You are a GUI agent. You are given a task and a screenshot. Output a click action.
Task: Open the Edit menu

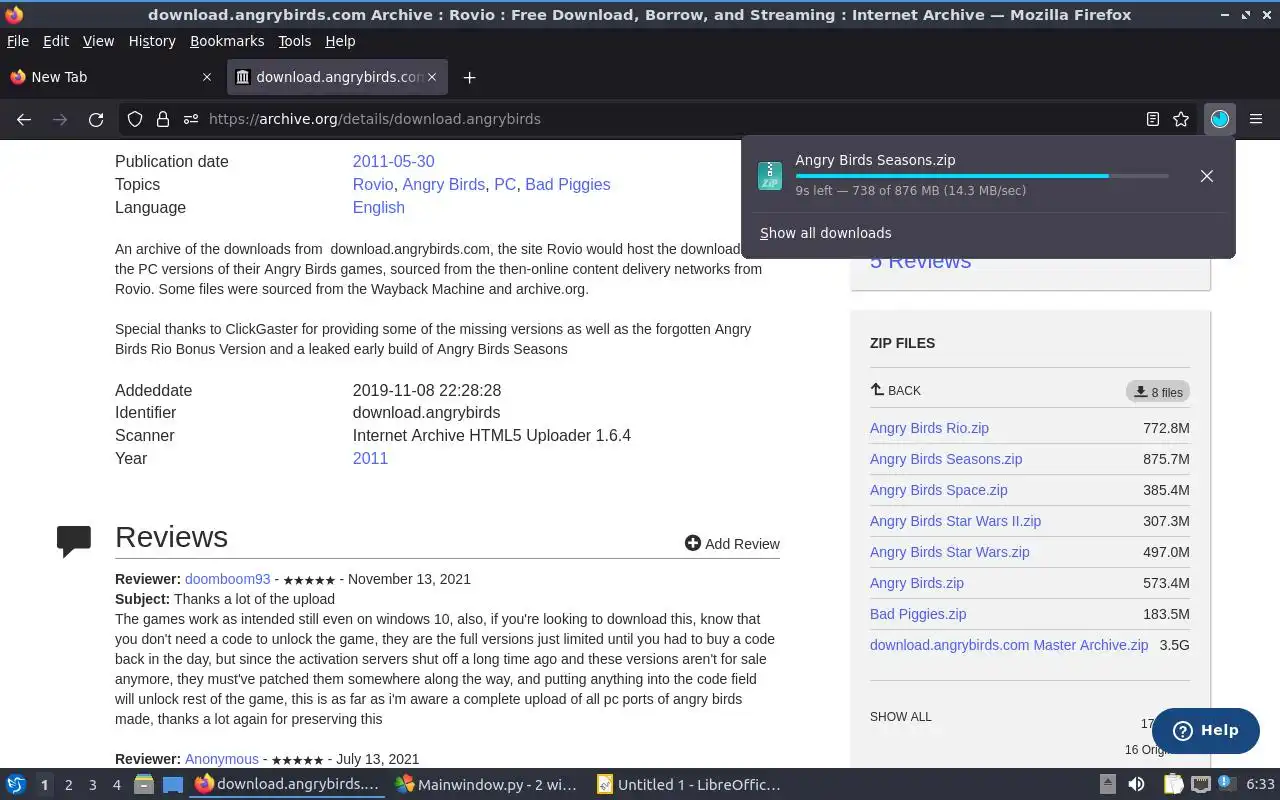(56, 41)
